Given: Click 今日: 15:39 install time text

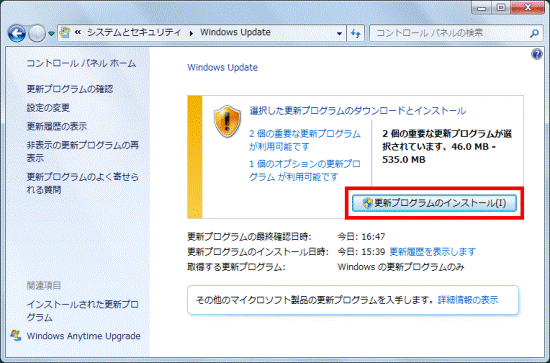Looking at the screenshot, I should (x=361, y=252).
